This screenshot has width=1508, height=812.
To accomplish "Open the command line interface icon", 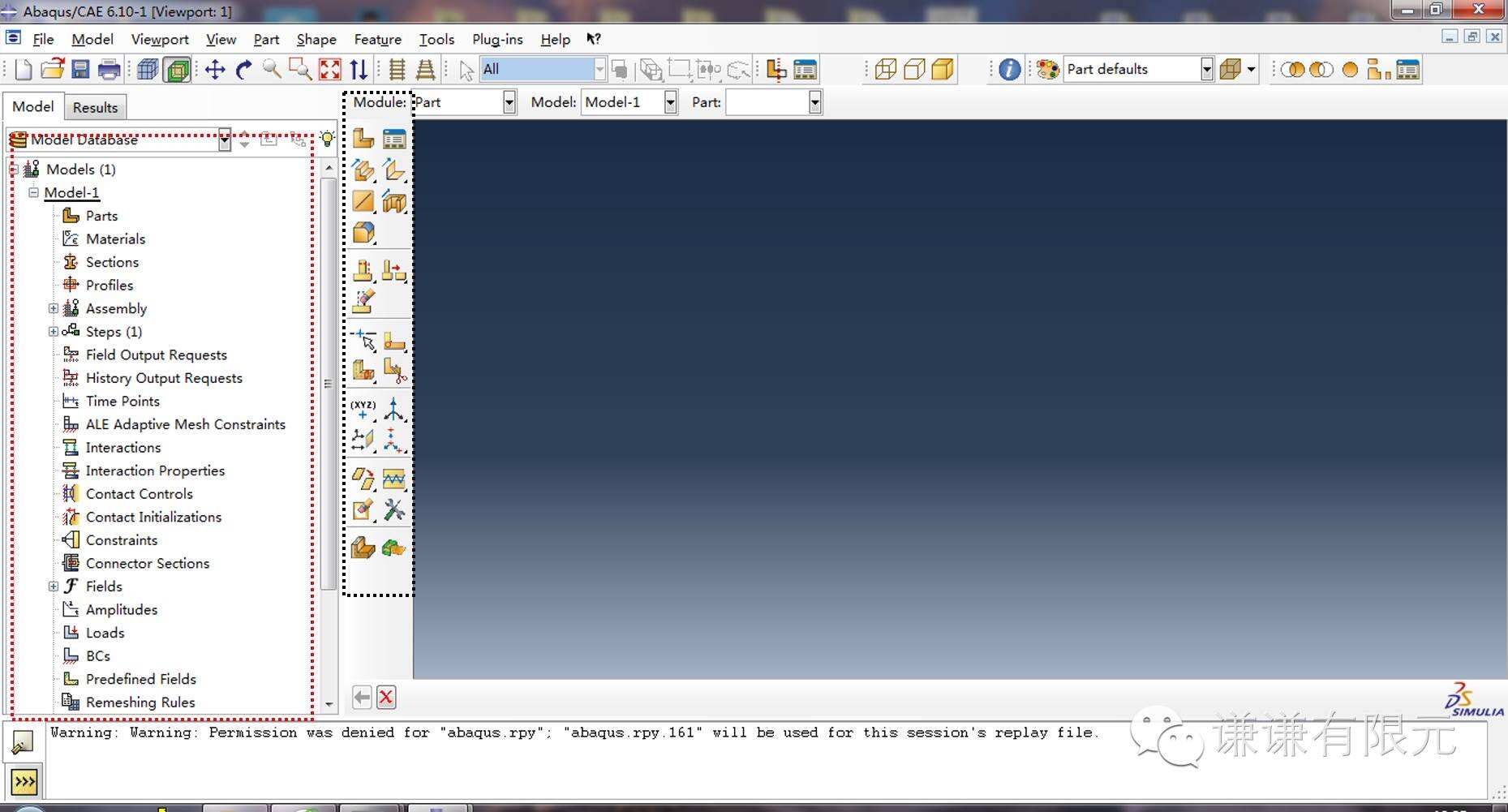I will (x=24, y=782).
